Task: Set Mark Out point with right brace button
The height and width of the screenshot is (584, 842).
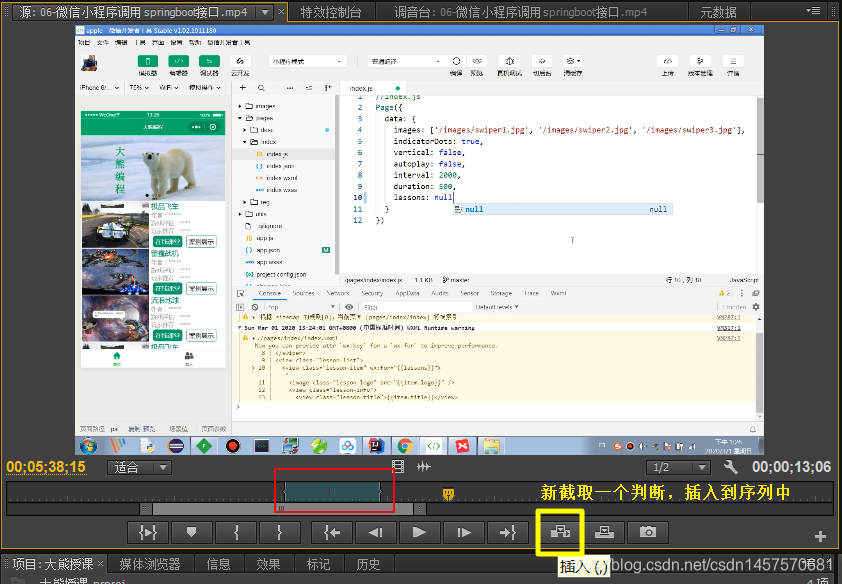Action: (279, 532)
